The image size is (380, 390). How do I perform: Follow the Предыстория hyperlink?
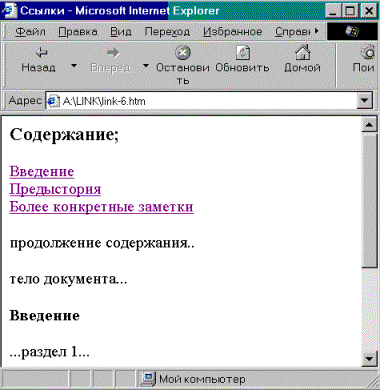pyautogui.click(x=55, y=189)
